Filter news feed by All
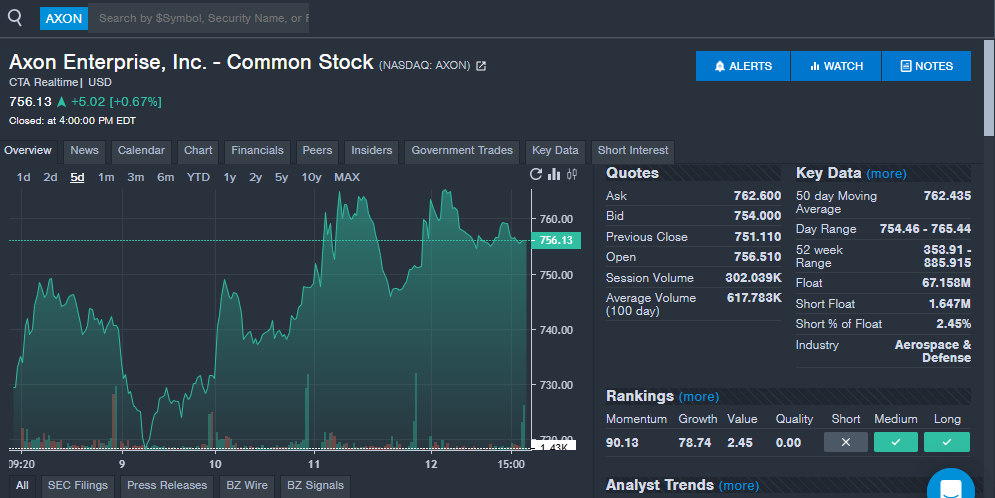 [22, 486]
